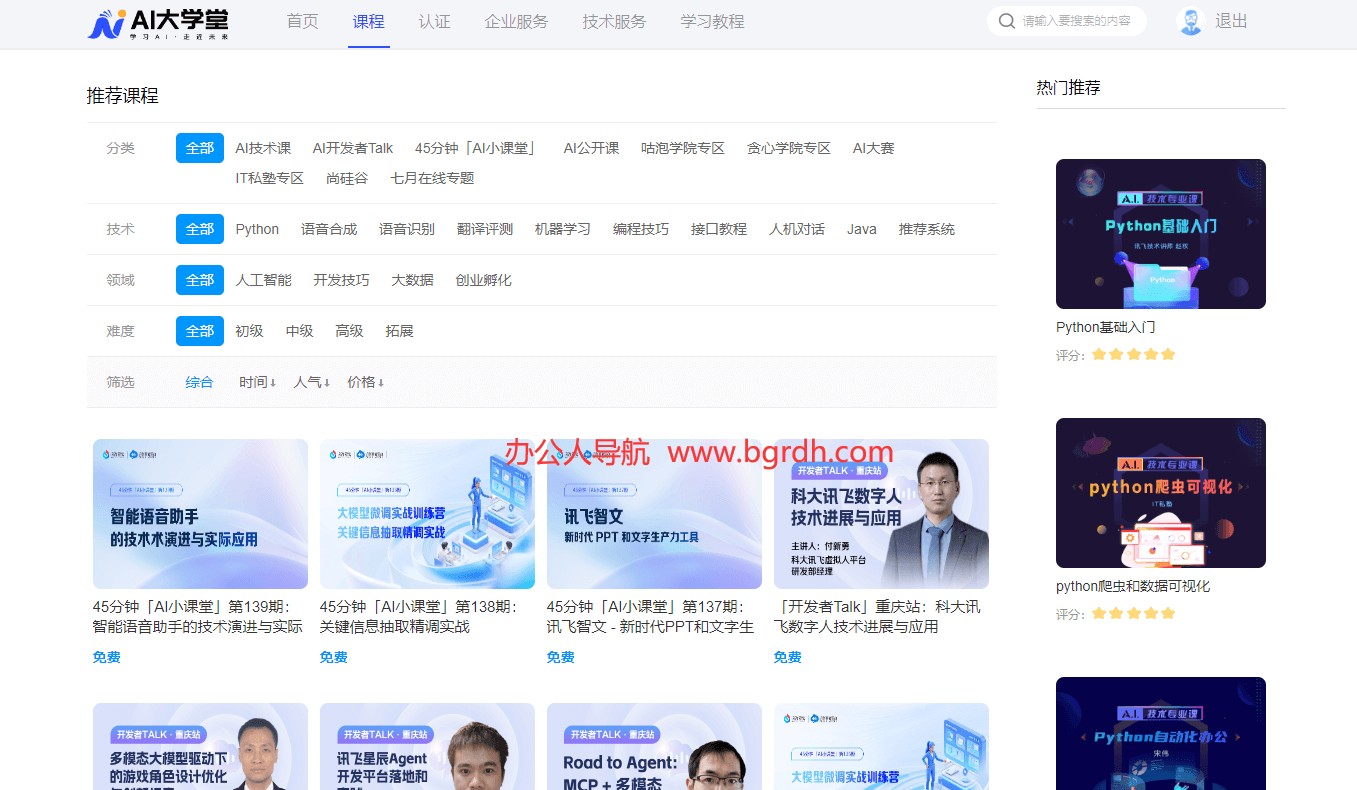Set difficulty to 中级
The image size is (1357, 790).
(299, 331)
